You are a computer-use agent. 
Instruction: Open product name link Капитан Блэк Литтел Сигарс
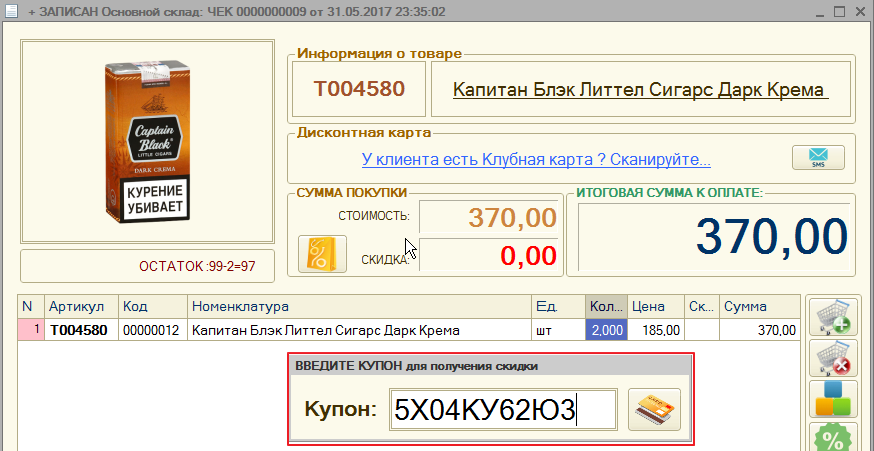pyautogui.click(x=641, y=89)
